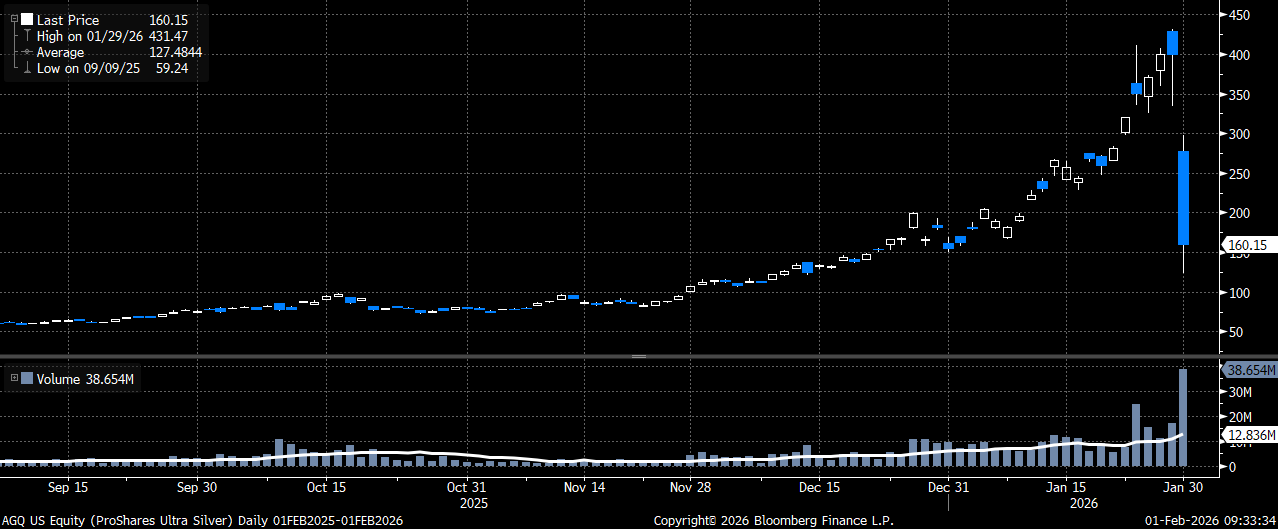Expand the Volume legend box

coord(14,378)
